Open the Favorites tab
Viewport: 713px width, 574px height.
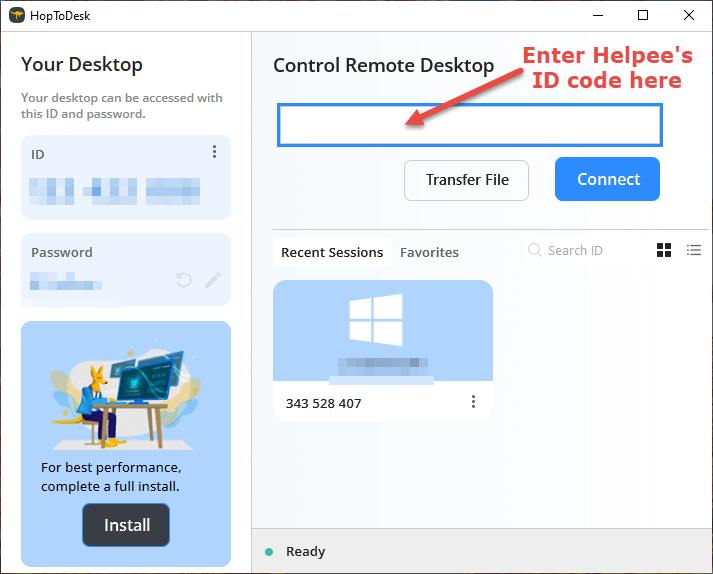pos(429,252)
